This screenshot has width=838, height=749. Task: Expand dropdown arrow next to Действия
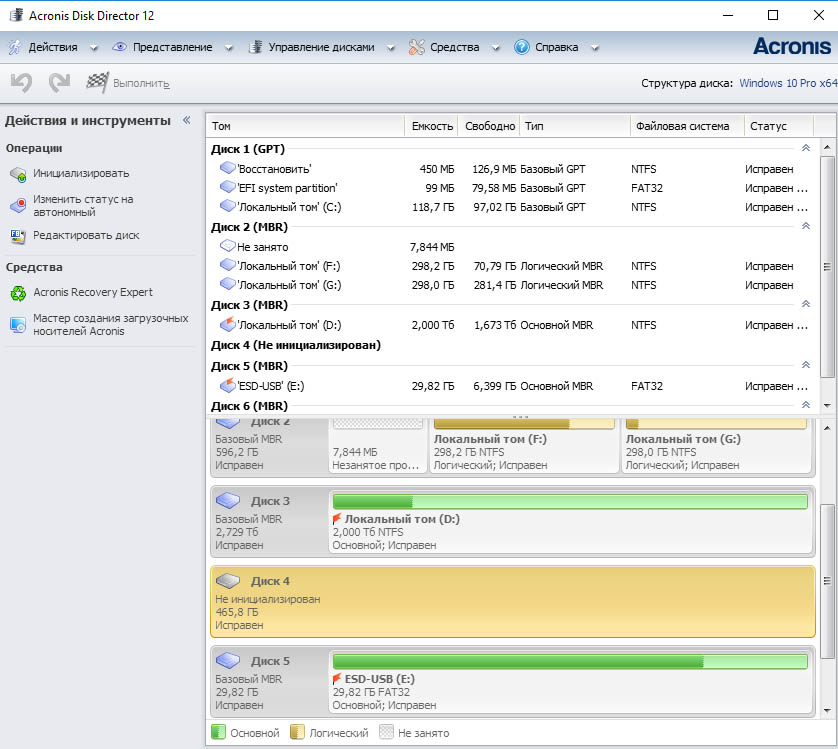pyautogui.click(x=94, y=48)
